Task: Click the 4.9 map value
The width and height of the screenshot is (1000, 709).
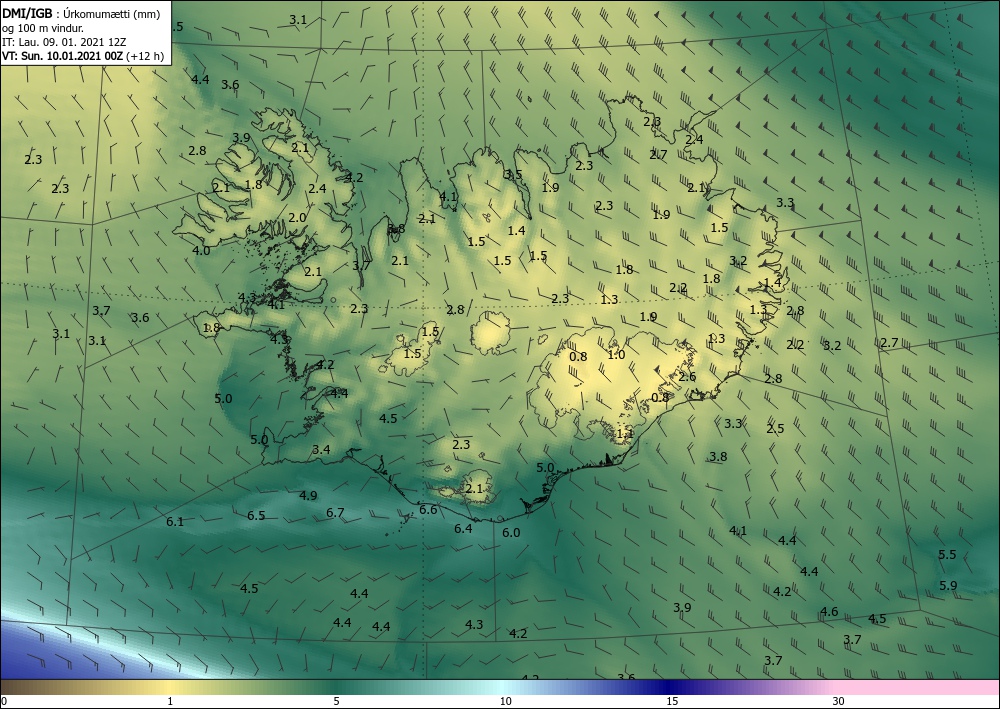Action: point(308,495)
